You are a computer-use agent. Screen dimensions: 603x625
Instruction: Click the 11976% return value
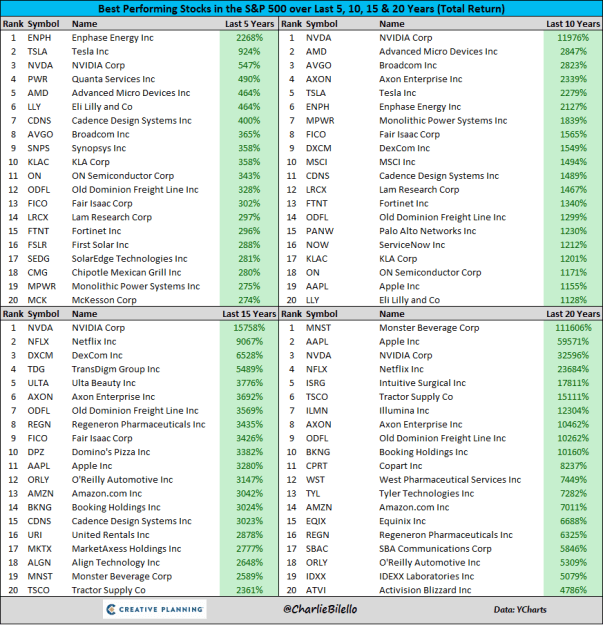(573, 38)
